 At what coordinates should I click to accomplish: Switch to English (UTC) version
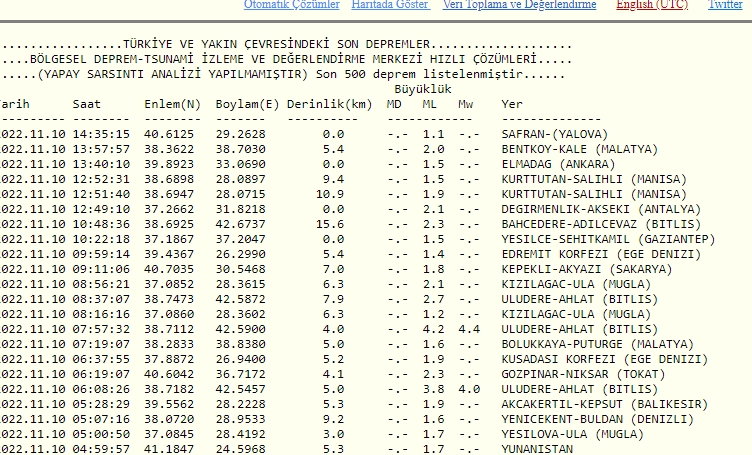click(x=651, y=5)
